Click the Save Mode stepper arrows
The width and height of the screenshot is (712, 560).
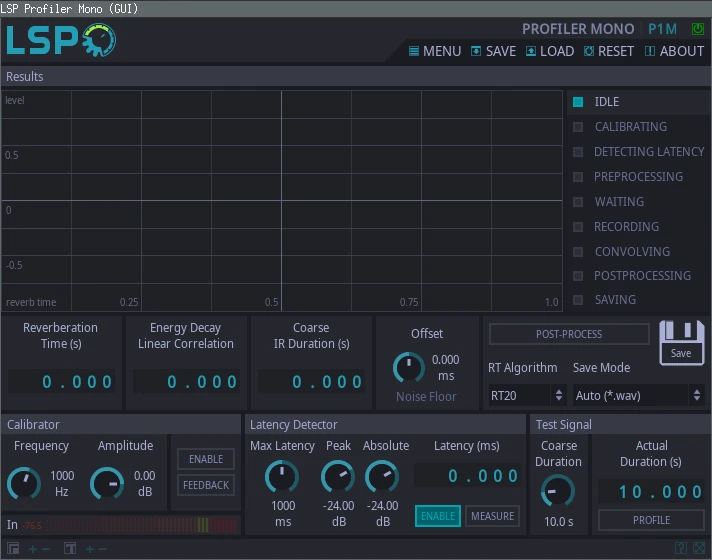click(x=697, y=396)
